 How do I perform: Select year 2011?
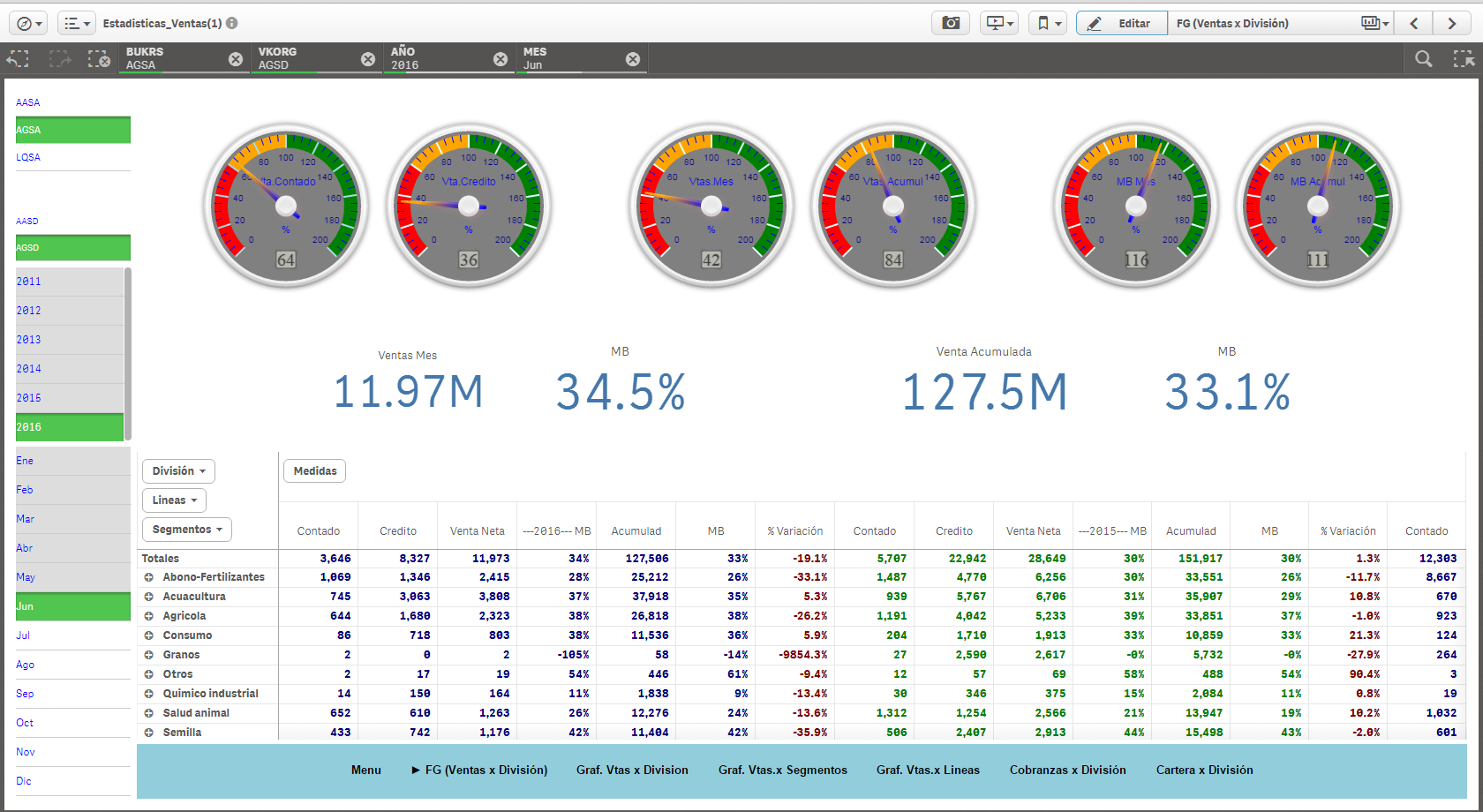tap(70, 282)
